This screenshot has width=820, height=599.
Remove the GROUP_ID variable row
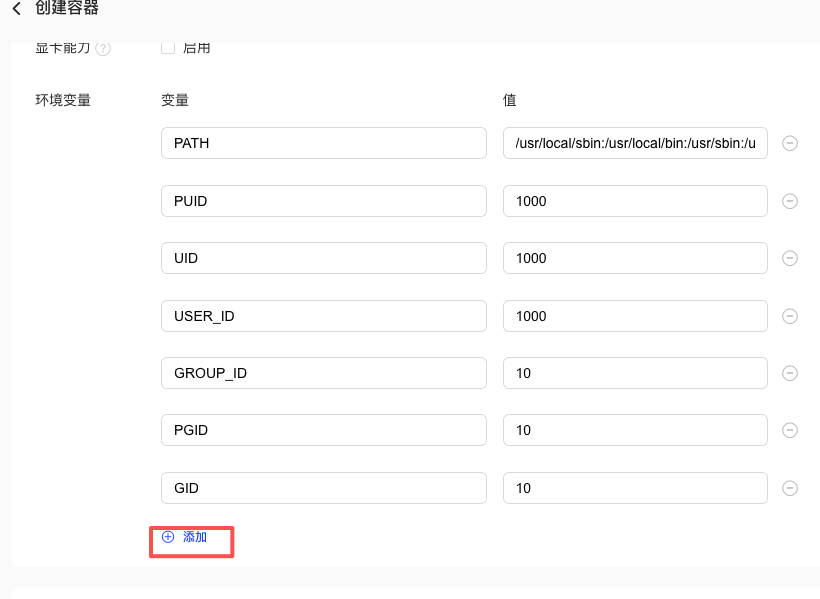[x=789, y=373]
